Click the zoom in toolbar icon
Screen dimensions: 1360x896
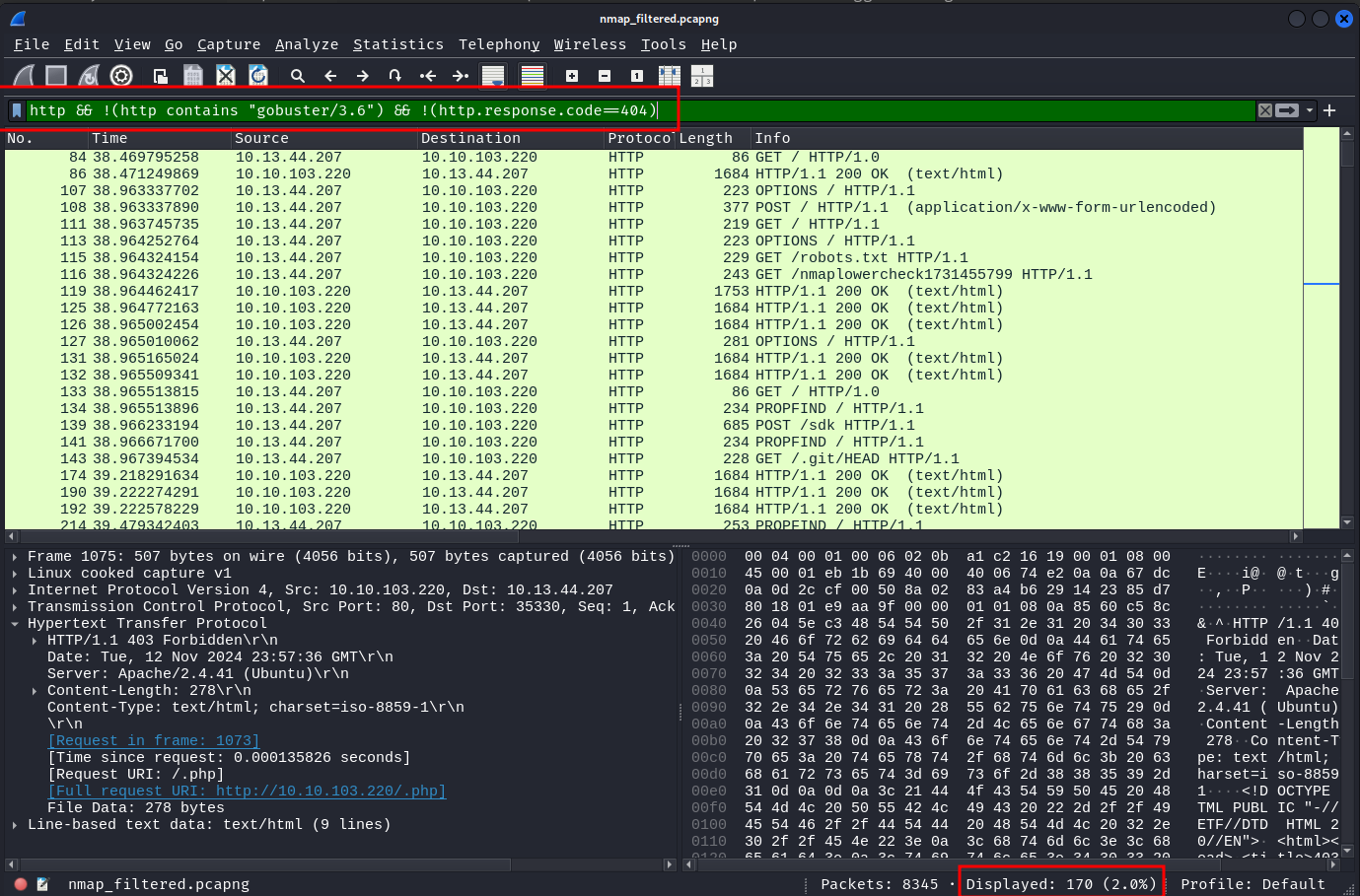click(x=572, y=76)
